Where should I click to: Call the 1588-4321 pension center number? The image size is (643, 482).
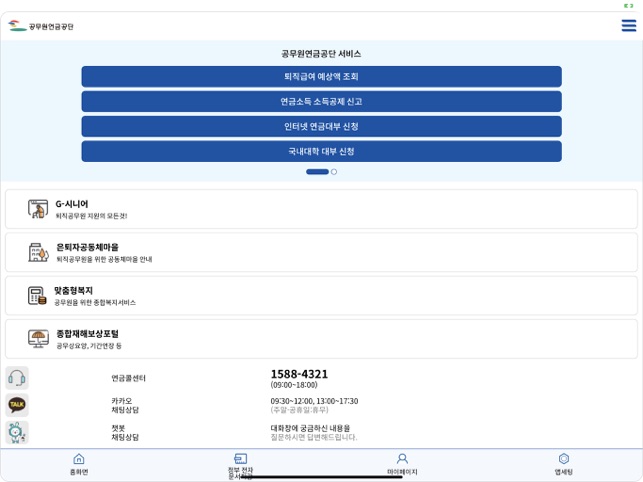click(x=299, y=374)
